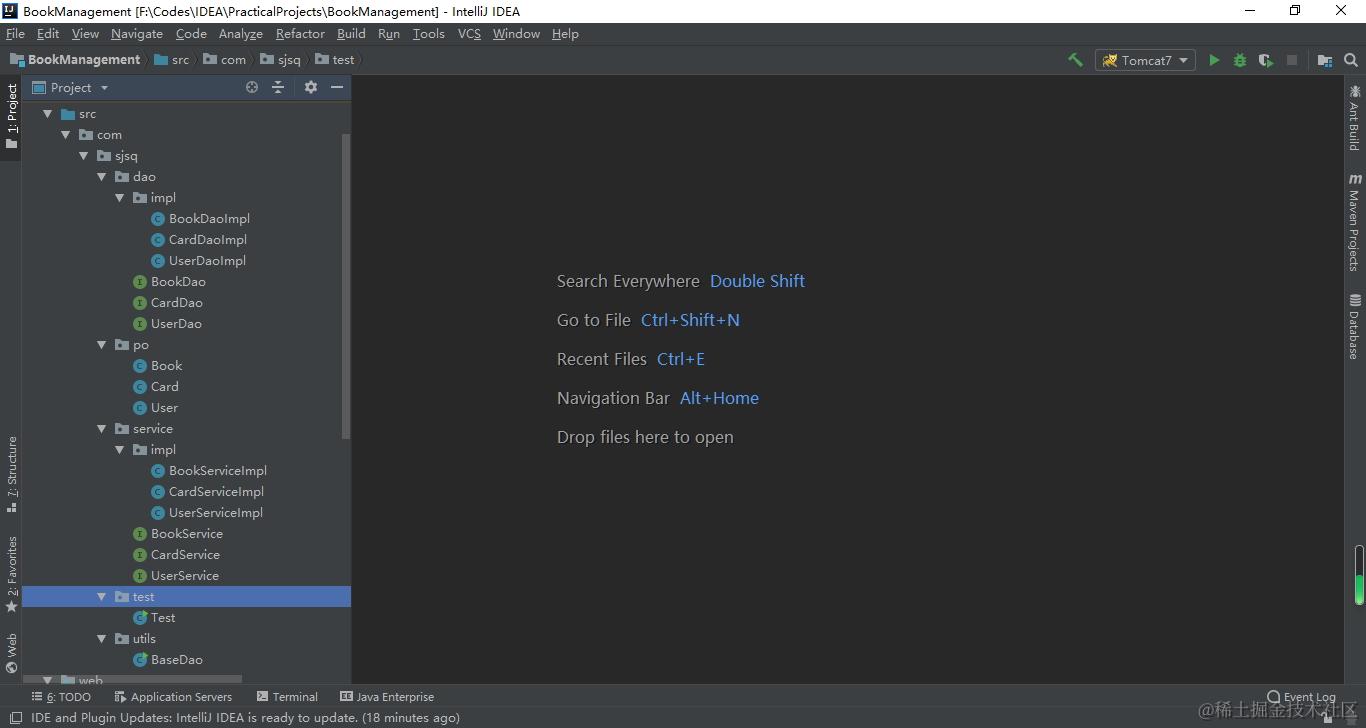Open the Refactor menu

click(300, 34)
